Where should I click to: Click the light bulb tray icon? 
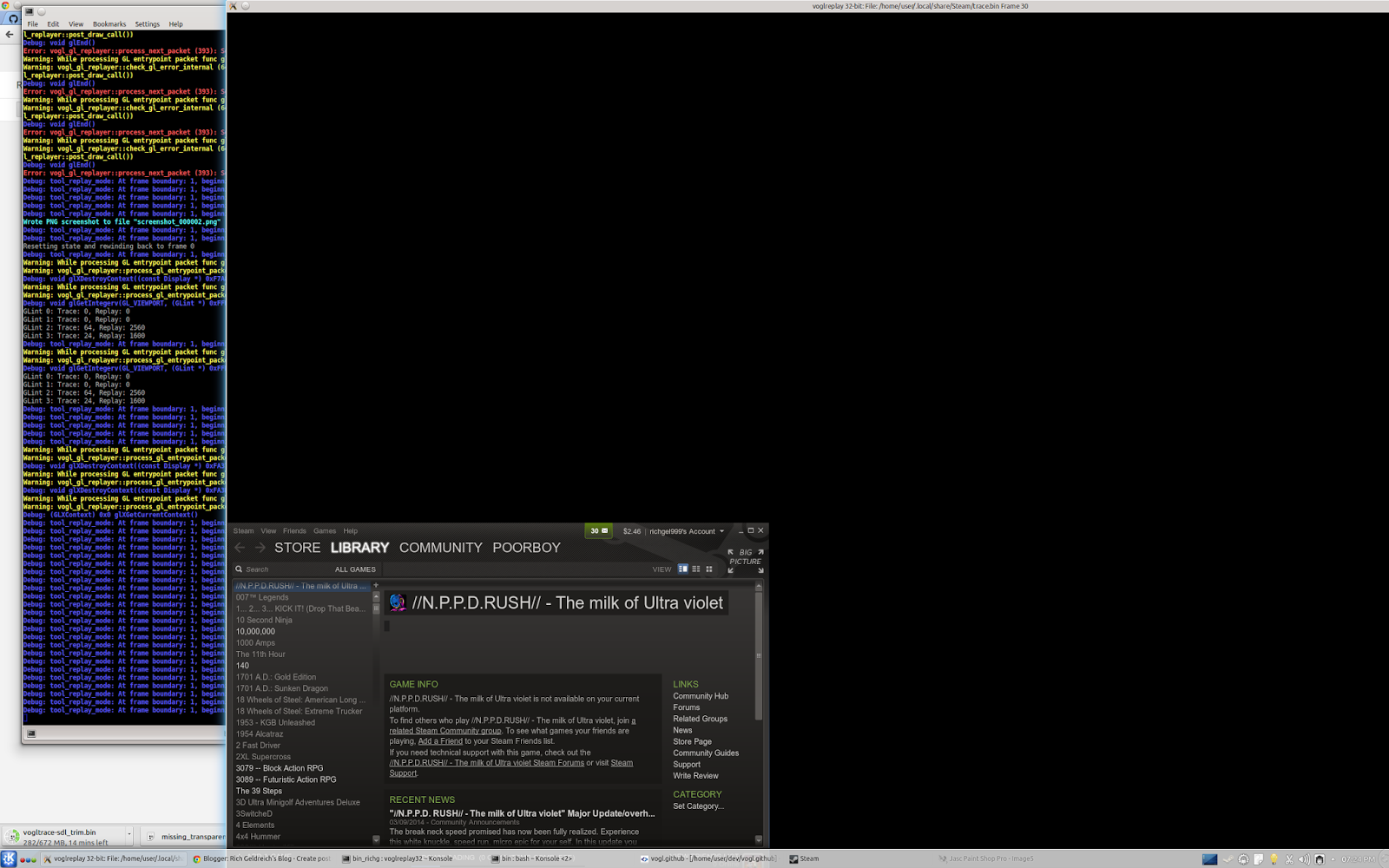tap(1274, 859)
